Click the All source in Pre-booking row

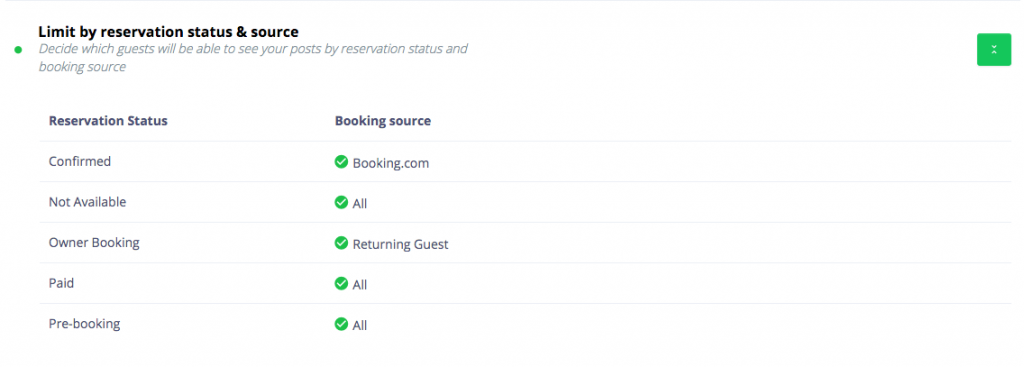360,325
